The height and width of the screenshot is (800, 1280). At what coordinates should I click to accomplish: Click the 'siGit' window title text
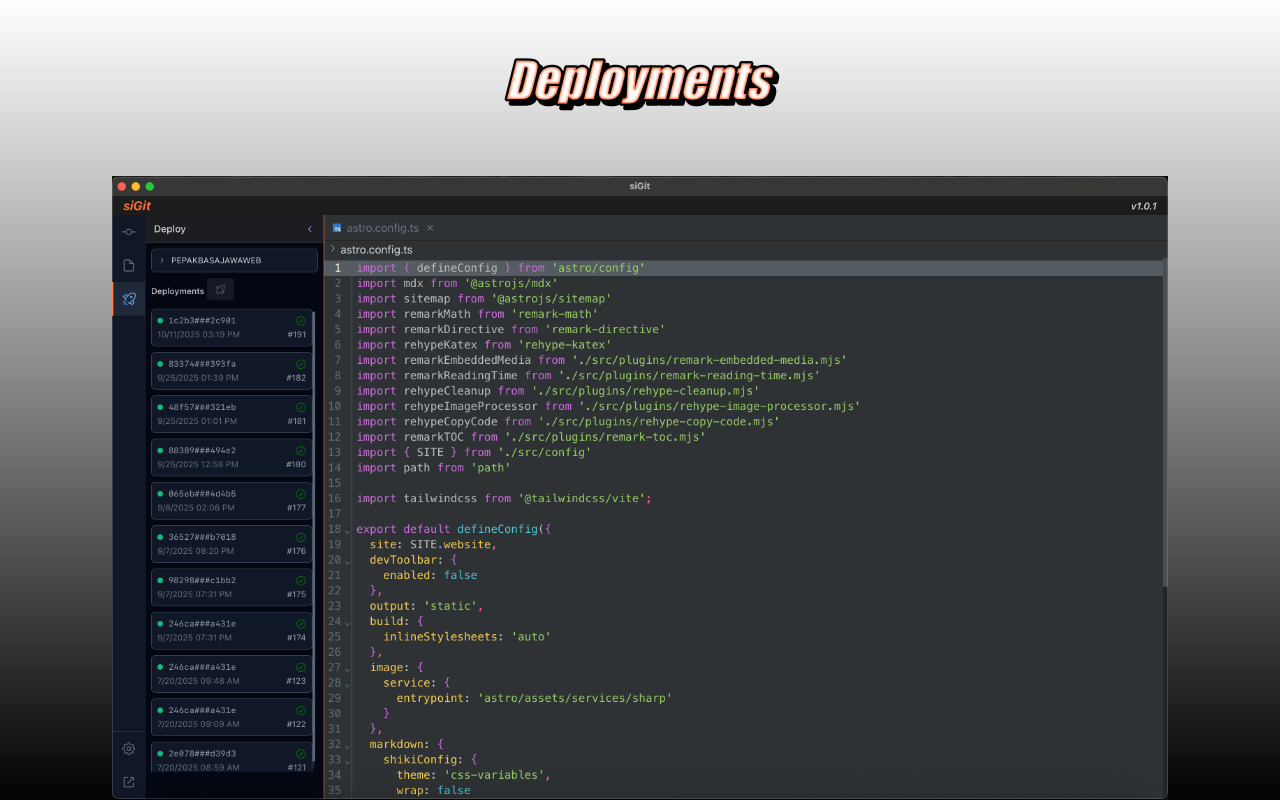tap(640, 186)
